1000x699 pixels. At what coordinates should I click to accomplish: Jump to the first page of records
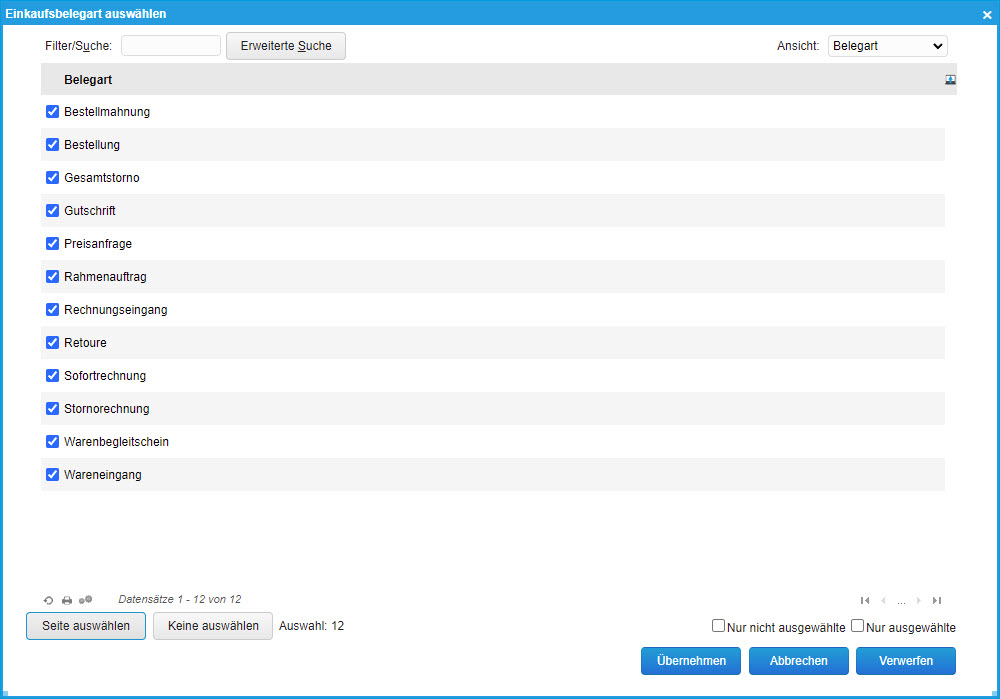[865, 600]
